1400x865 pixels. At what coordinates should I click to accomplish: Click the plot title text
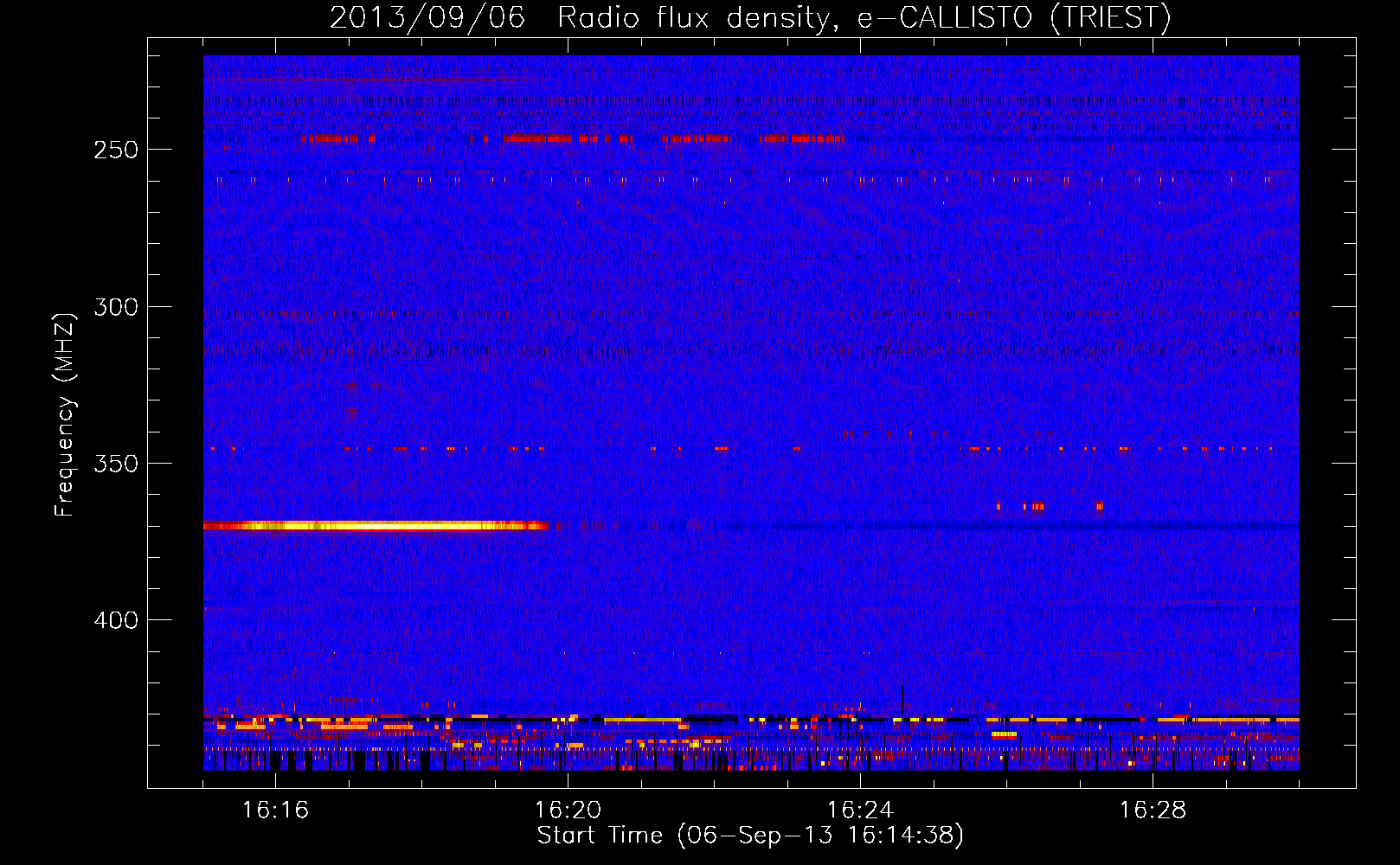[750, 17]
